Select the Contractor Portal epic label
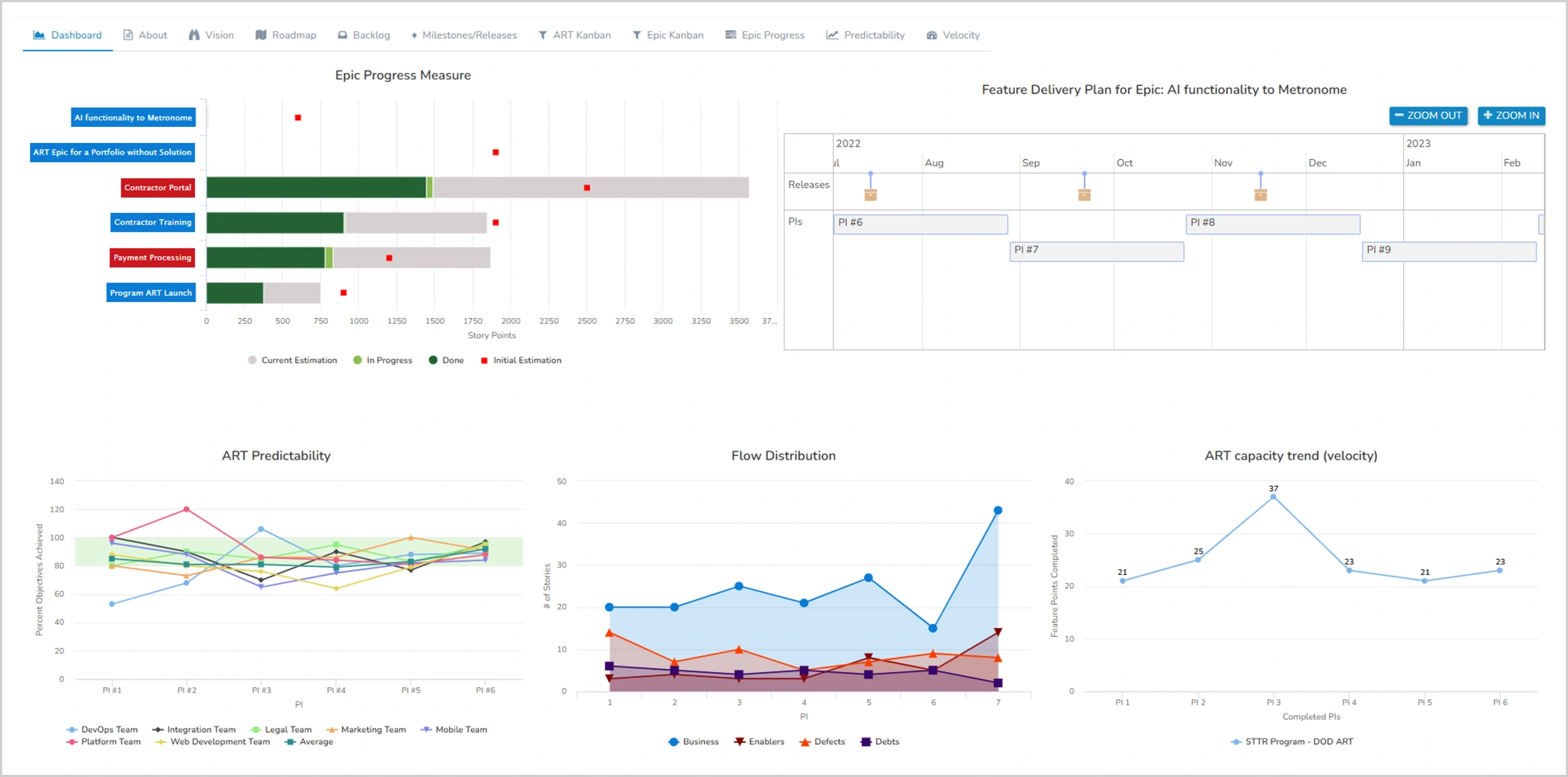 coord(158,188)
